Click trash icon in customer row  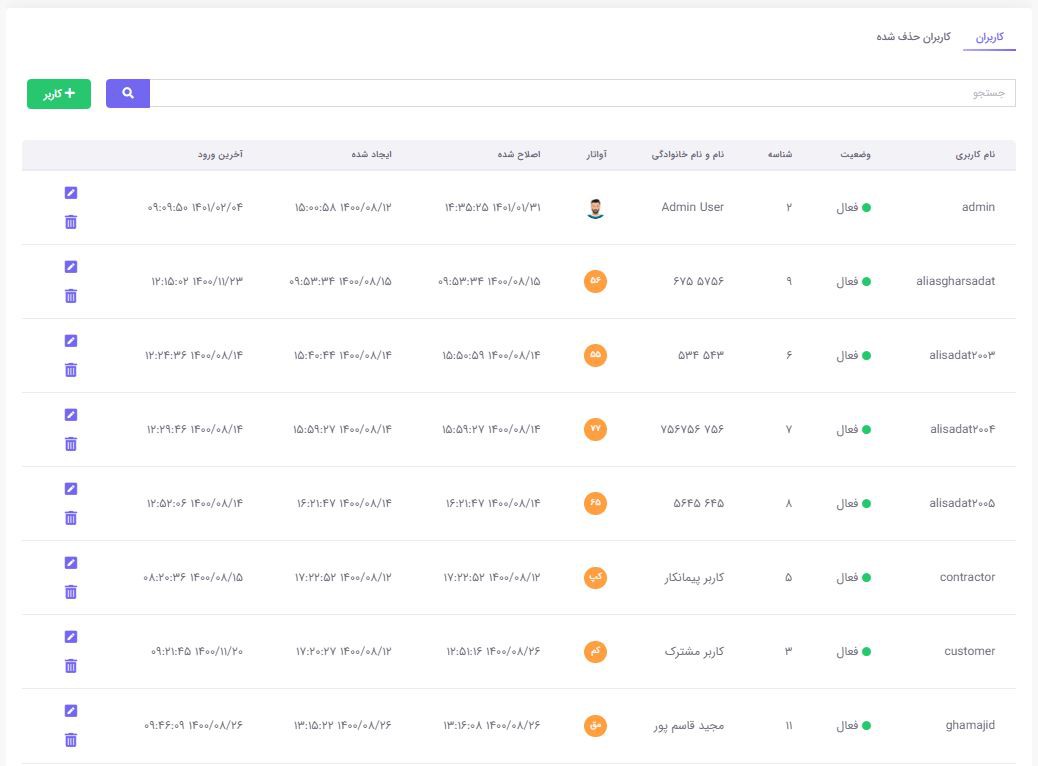point(70,666)
